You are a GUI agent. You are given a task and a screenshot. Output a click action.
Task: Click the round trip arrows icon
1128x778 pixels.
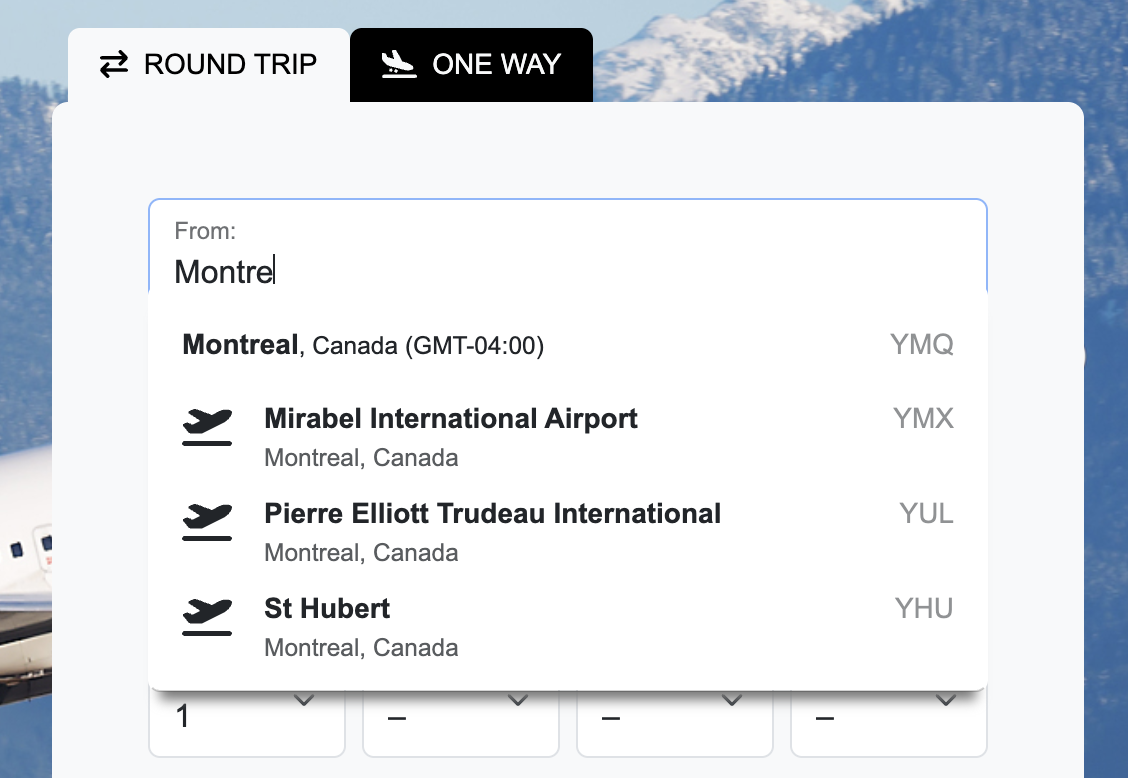pos(115,63)
